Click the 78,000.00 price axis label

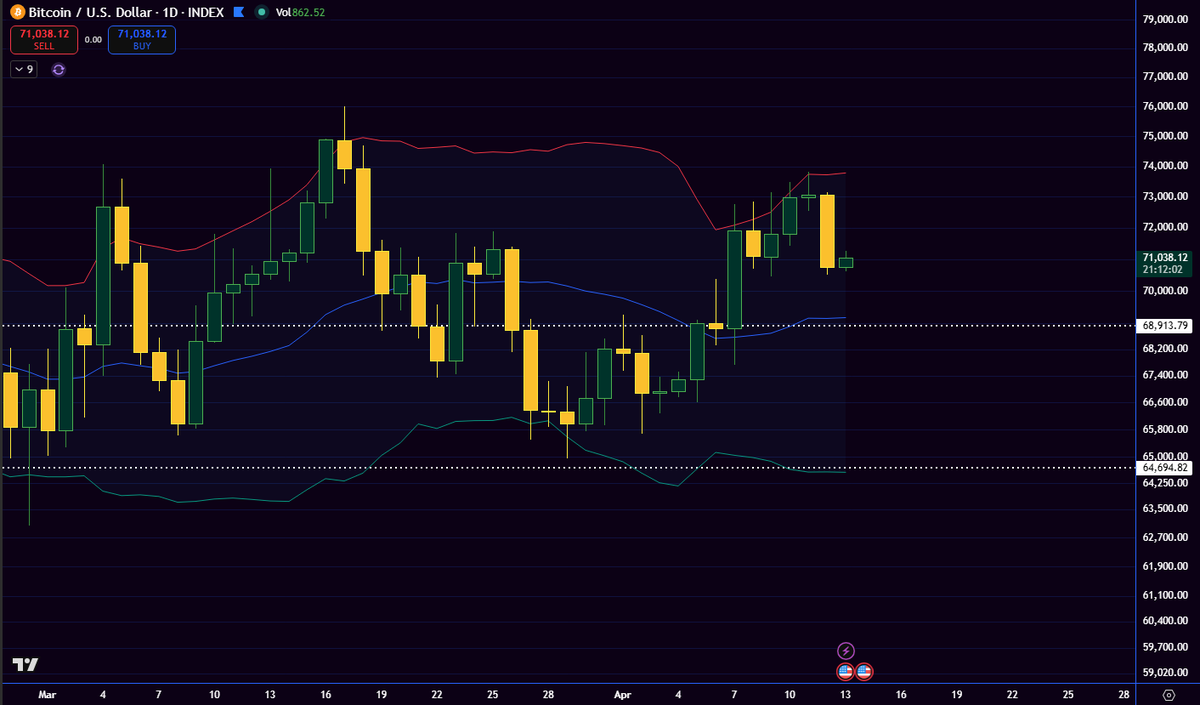(x=1165, y=48)
